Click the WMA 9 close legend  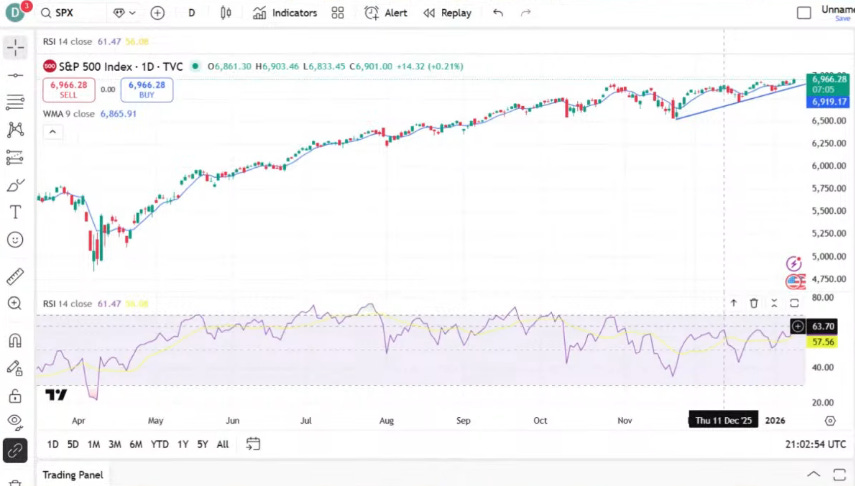tap(69, 114)
